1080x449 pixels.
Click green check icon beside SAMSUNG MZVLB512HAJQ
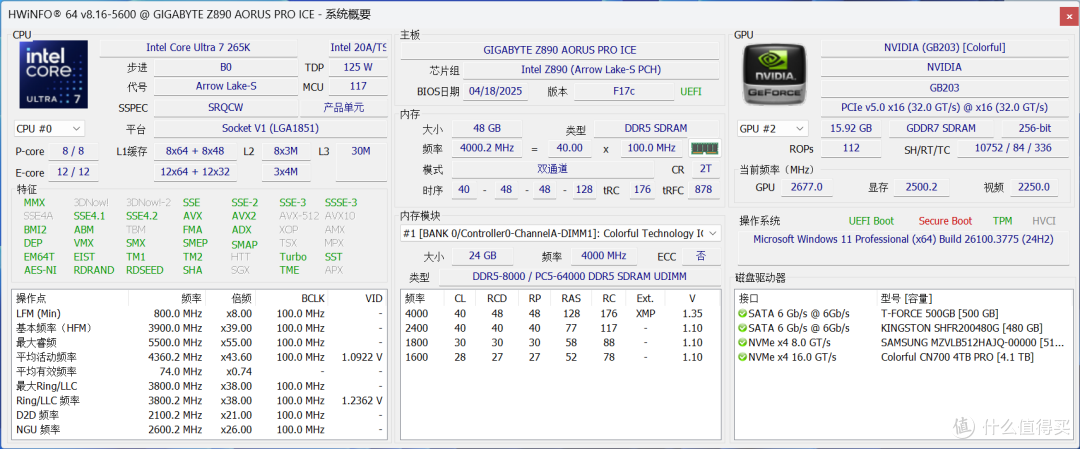click(742, 343)
